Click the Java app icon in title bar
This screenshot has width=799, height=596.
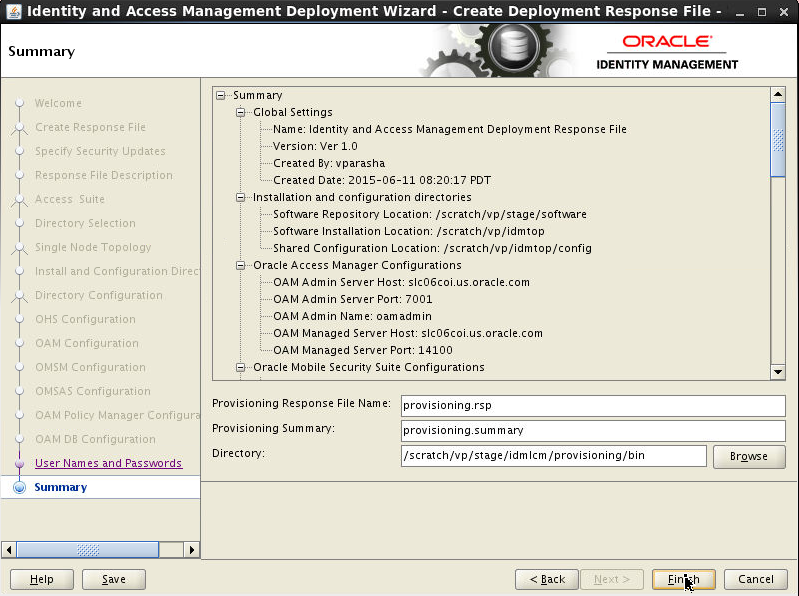14,11
